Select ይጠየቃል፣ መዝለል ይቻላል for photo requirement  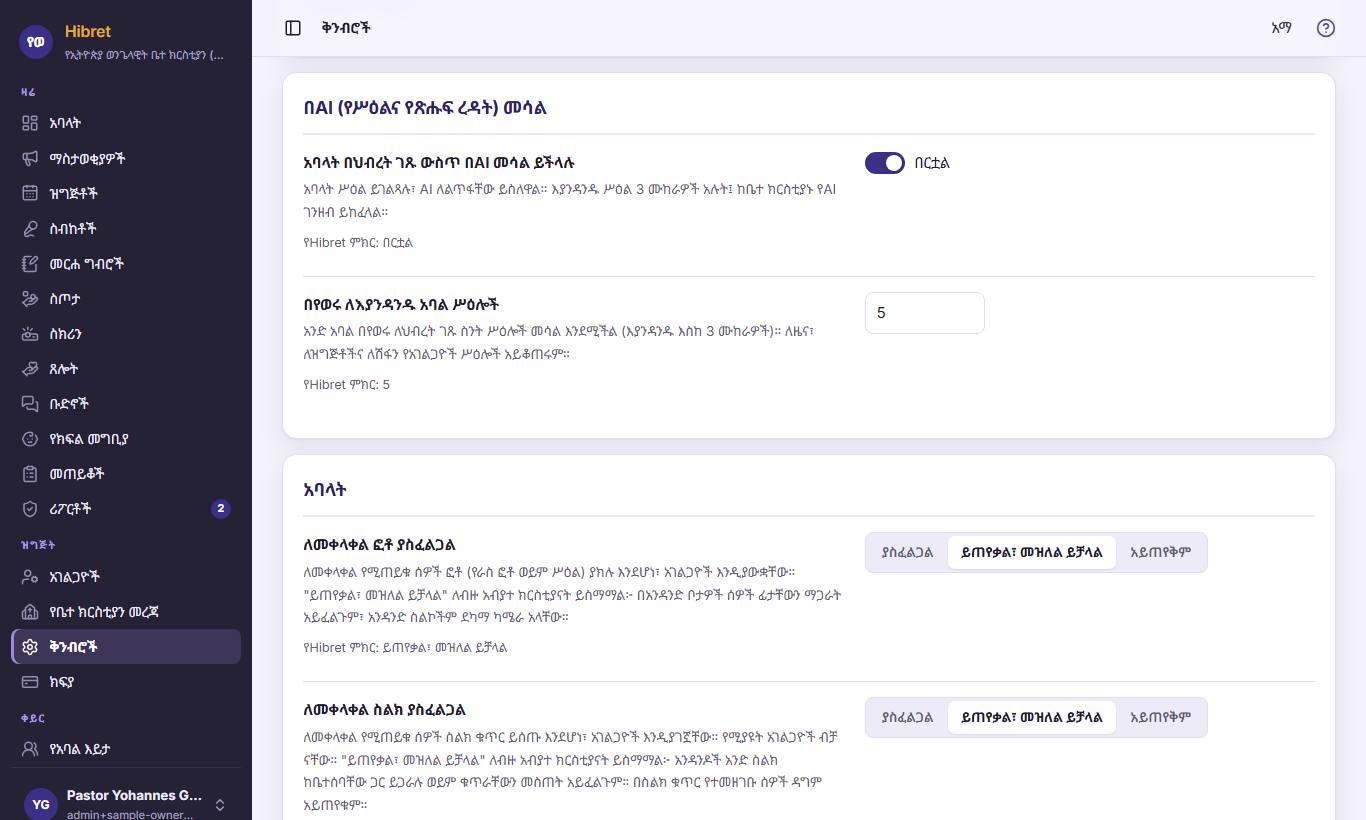(x=1031, y=552)
